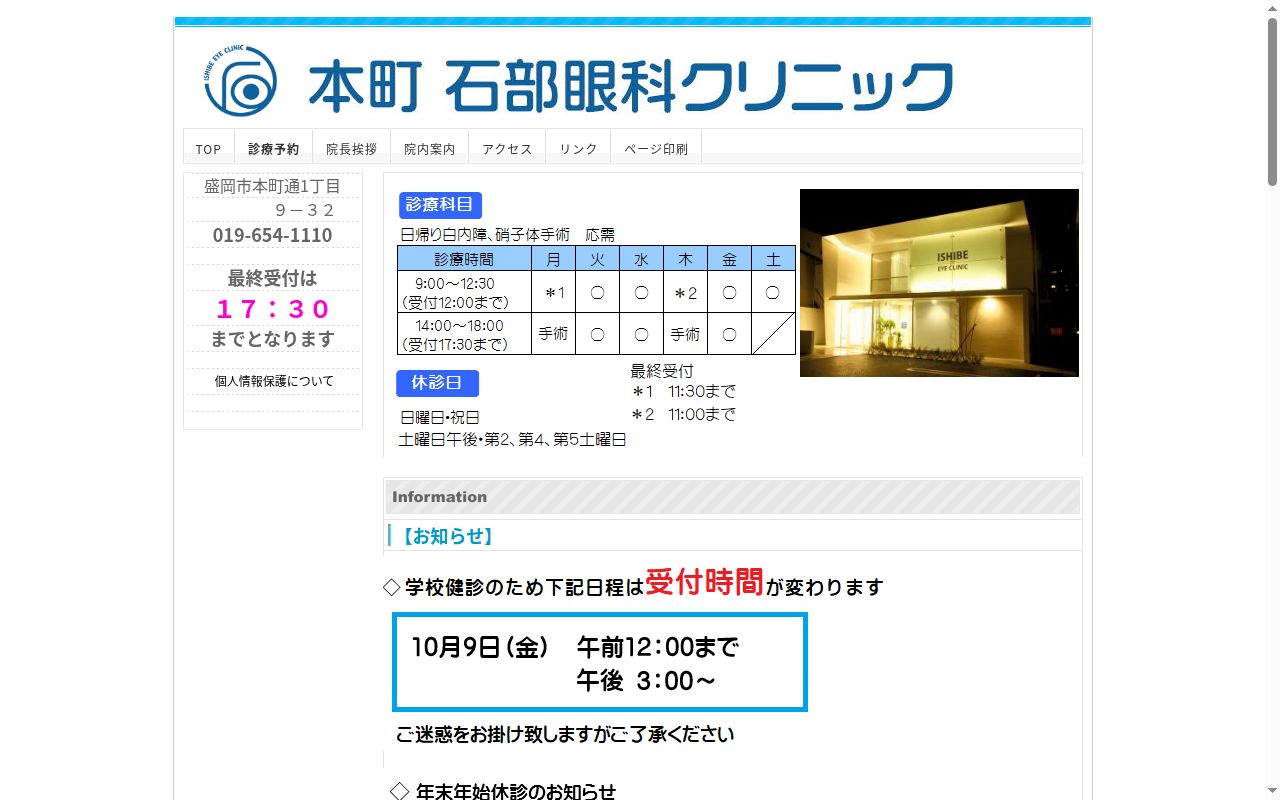Click the 【お知らせ】 heading
1280x800 pixels.
point(447,536)
